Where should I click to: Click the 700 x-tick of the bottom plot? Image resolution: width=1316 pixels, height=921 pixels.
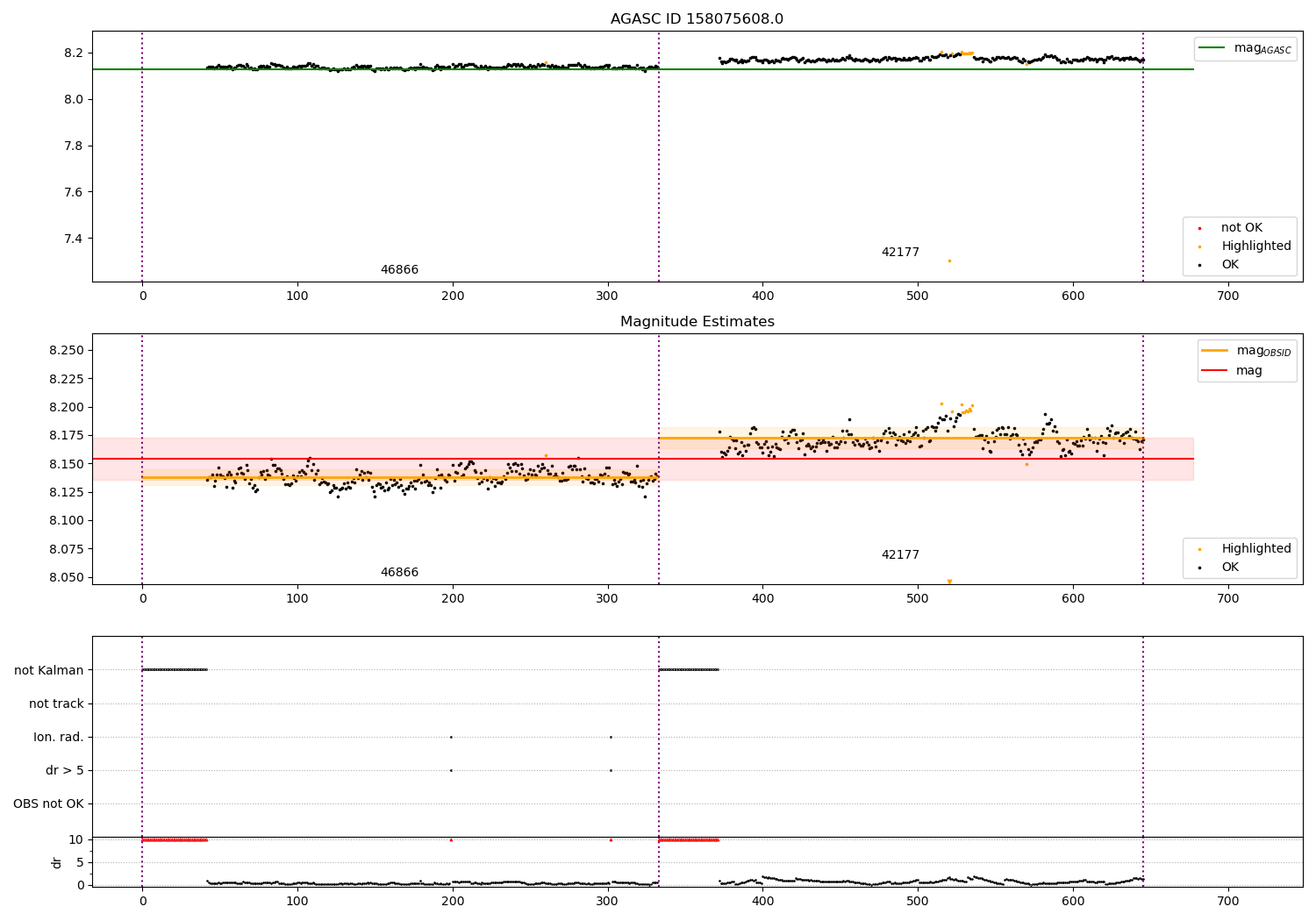click(1228, 902)
